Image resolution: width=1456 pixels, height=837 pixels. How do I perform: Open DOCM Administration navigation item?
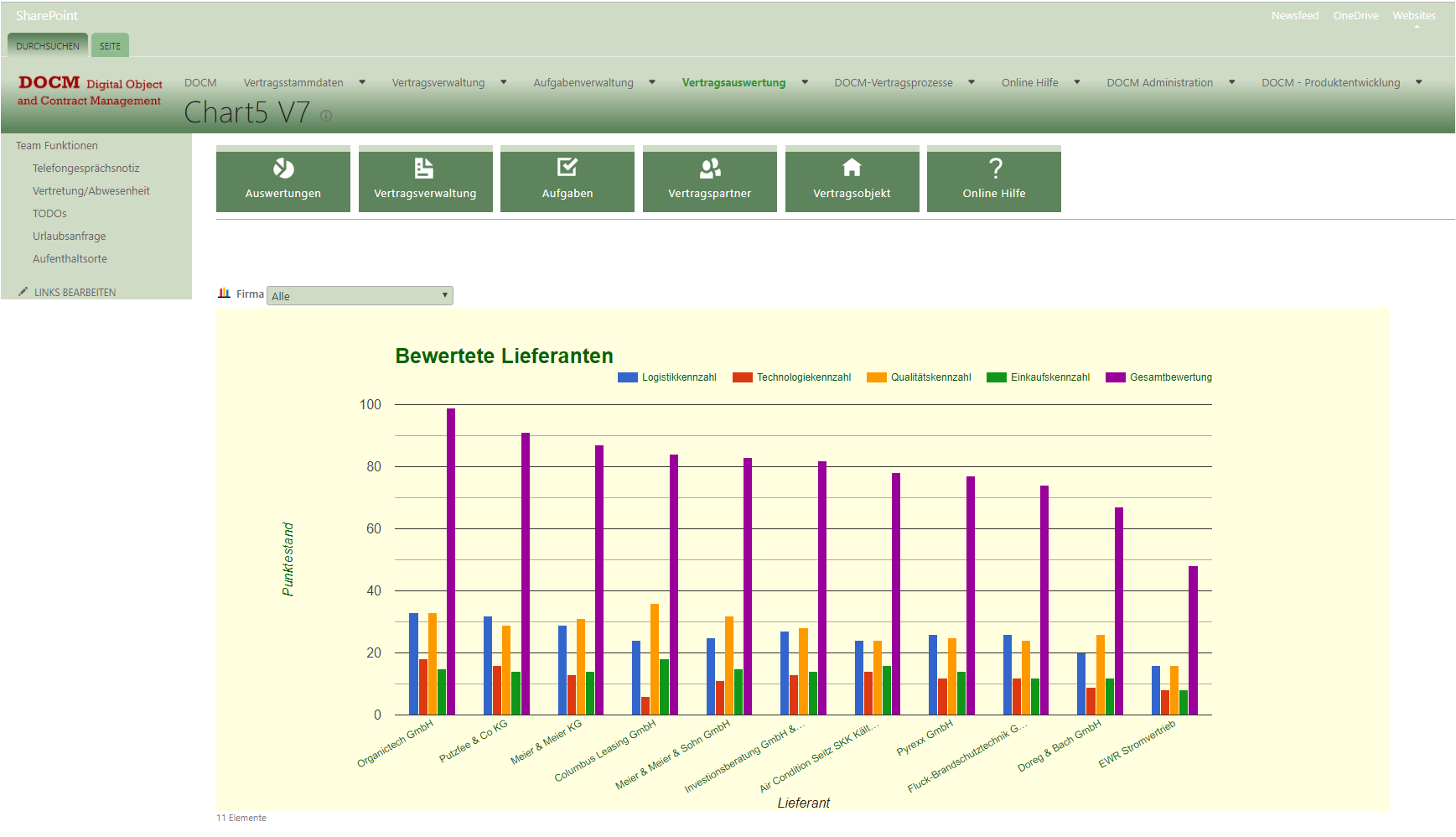pyautogui.click(x=1159, y=82)
